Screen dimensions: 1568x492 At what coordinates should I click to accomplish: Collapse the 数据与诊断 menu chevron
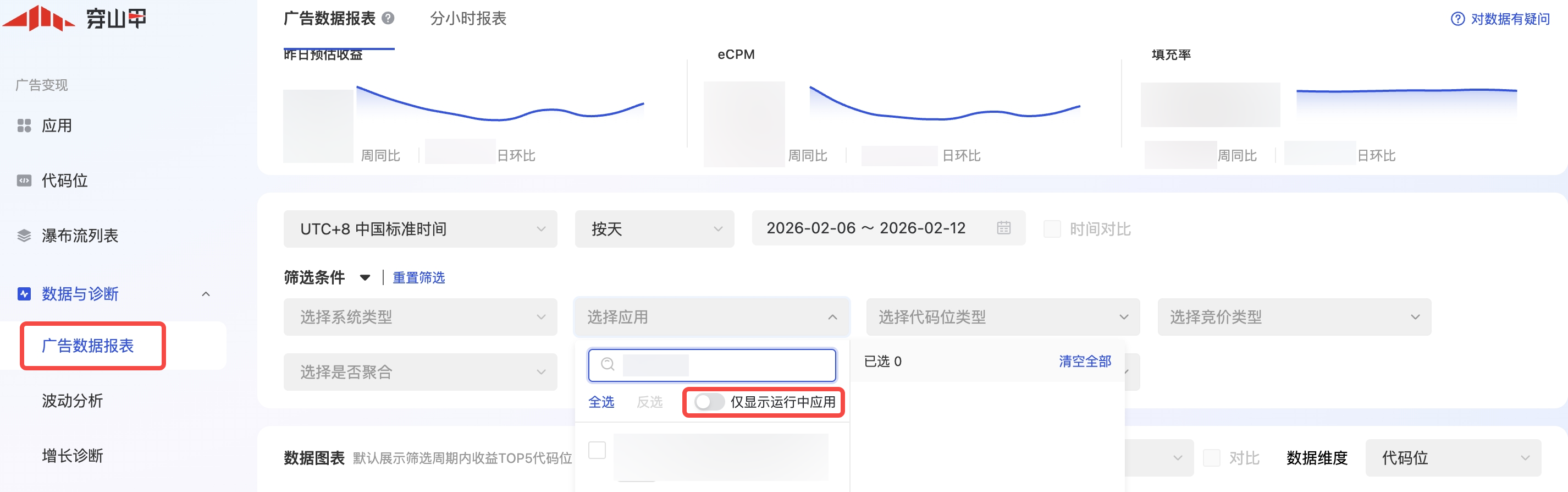click(206, 294)
